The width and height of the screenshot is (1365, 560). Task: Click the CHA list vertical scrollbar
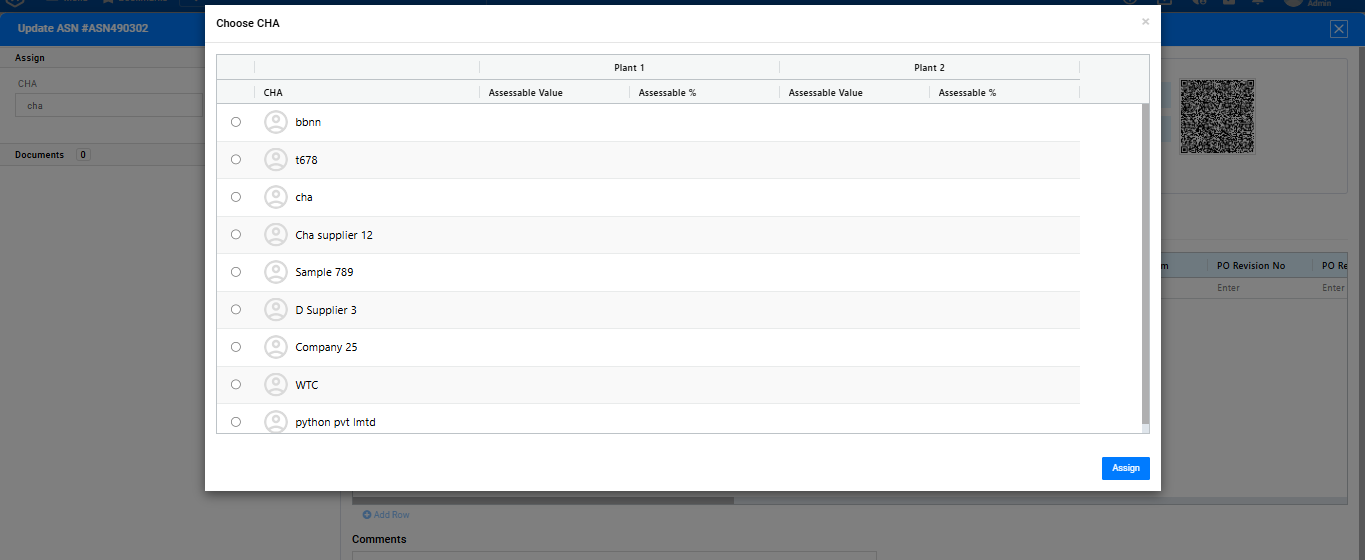[x=1145, y=260]
